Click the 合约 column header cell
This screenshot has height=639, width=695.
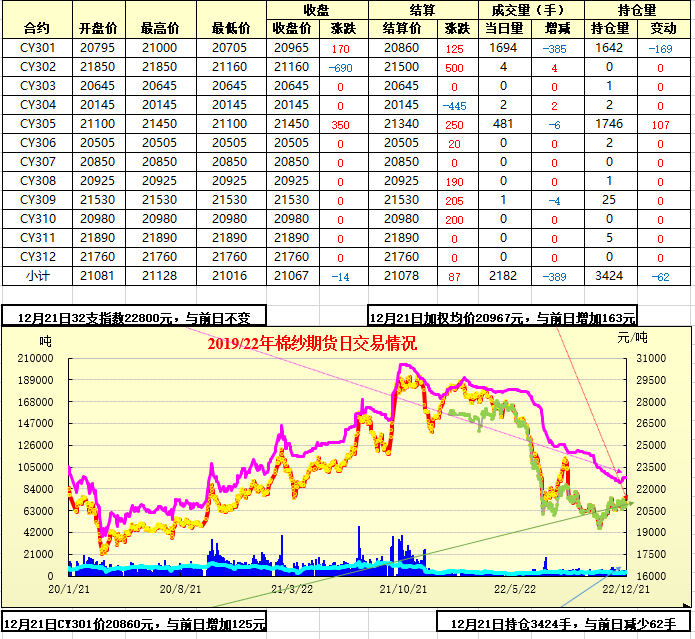[x=36, y=28]
